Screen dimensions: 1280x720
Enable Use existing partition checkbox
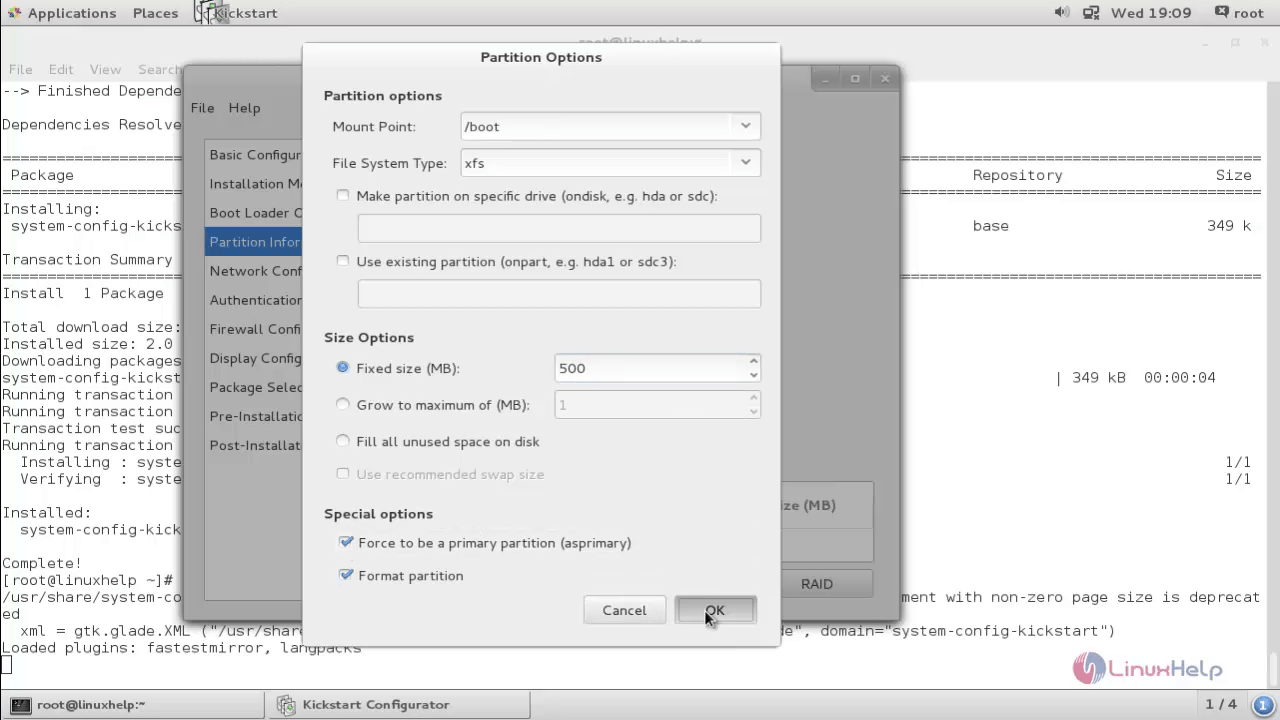pyautogui.click(x=343, y=261)
